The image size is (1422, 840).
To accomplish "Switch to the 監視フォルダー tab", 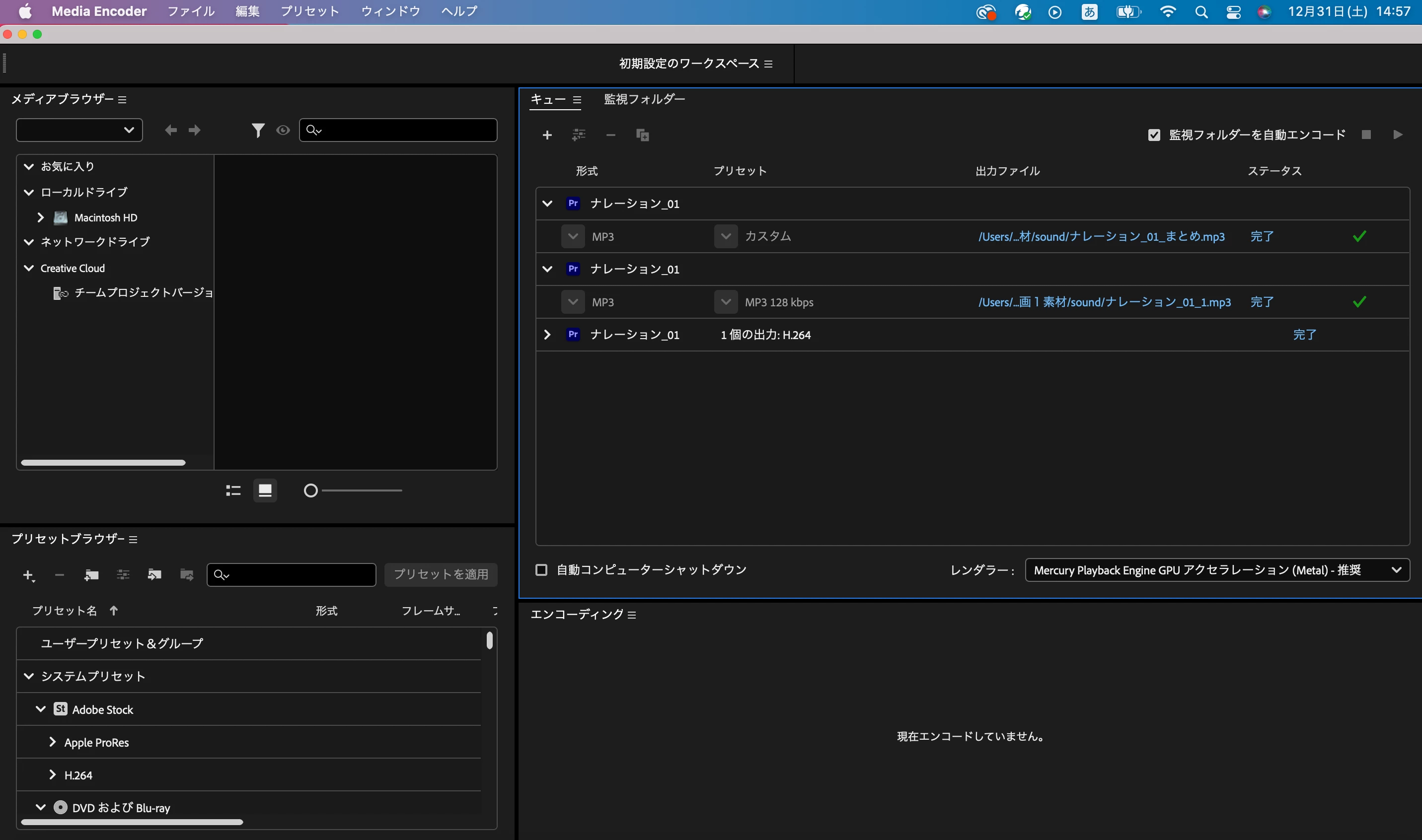I will (644, 100).
